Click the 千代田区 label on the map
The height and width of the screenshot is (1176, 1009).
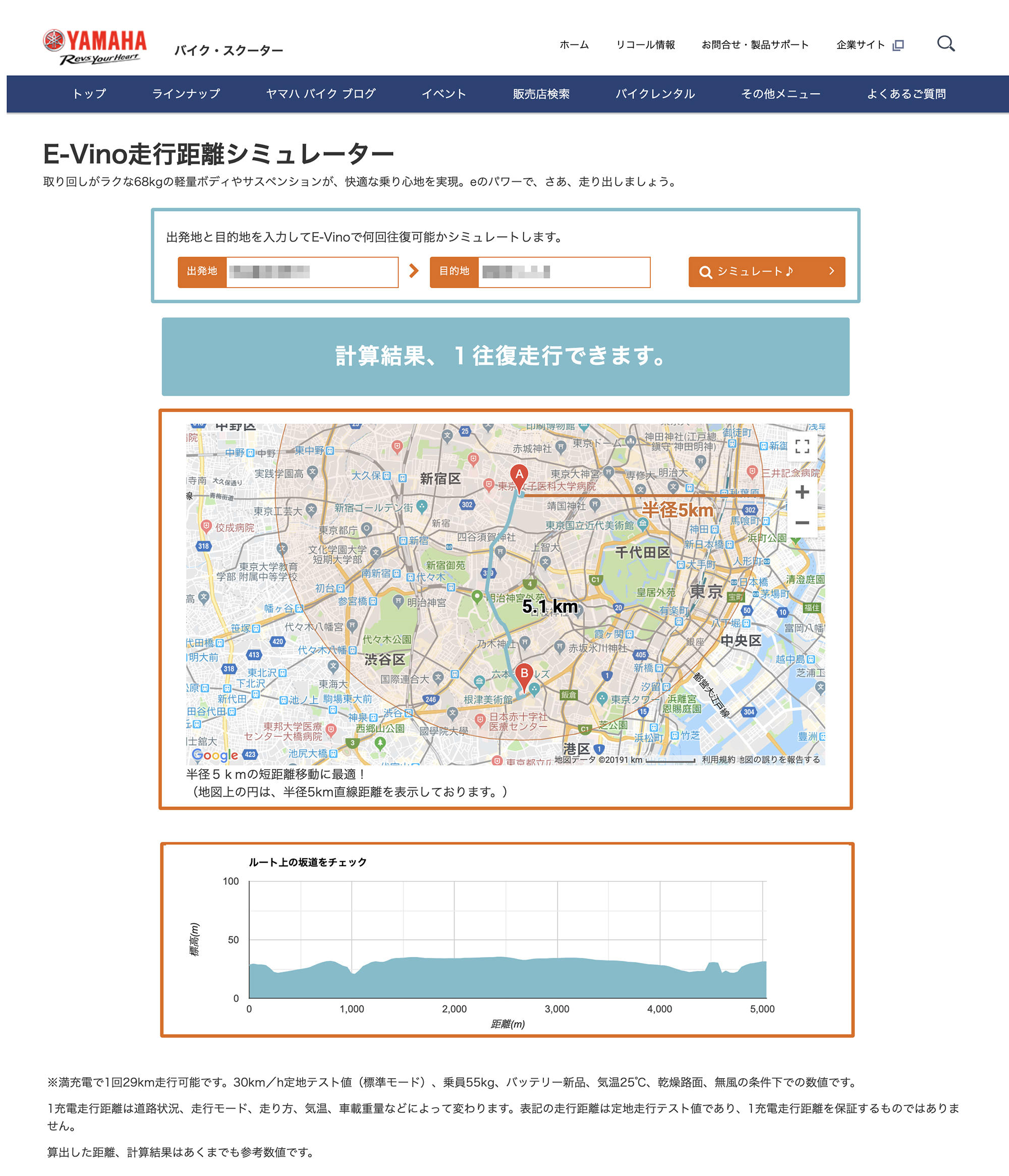(642, 552)
